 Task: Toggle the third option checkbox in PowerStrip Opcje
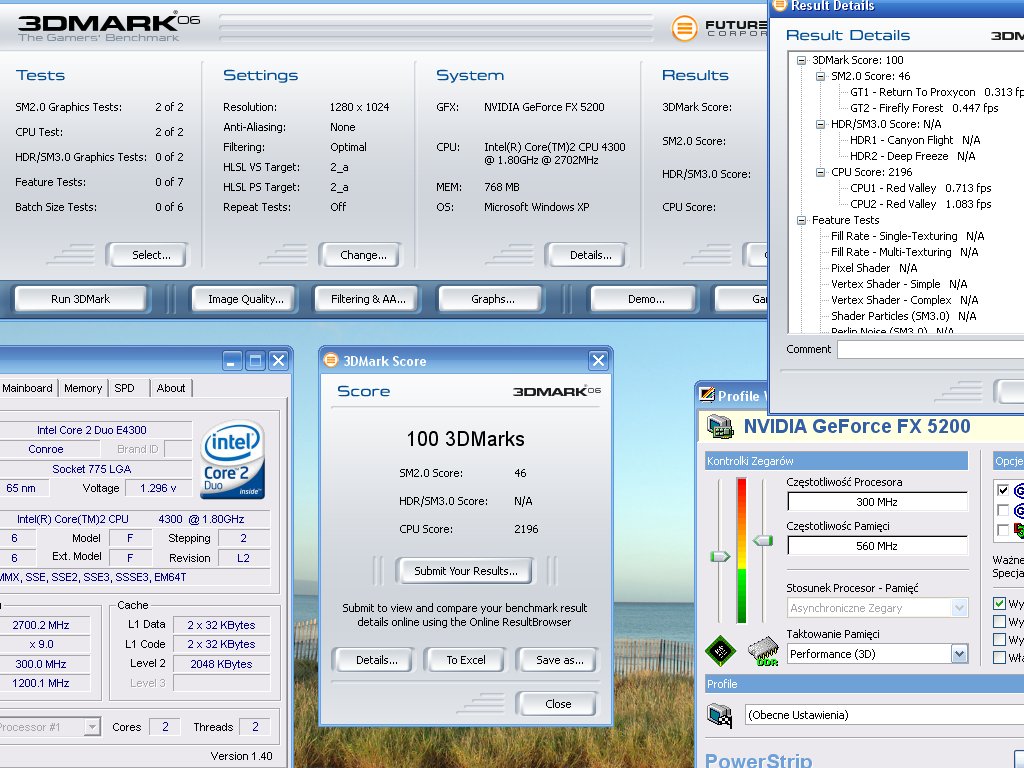point(1002,530)
